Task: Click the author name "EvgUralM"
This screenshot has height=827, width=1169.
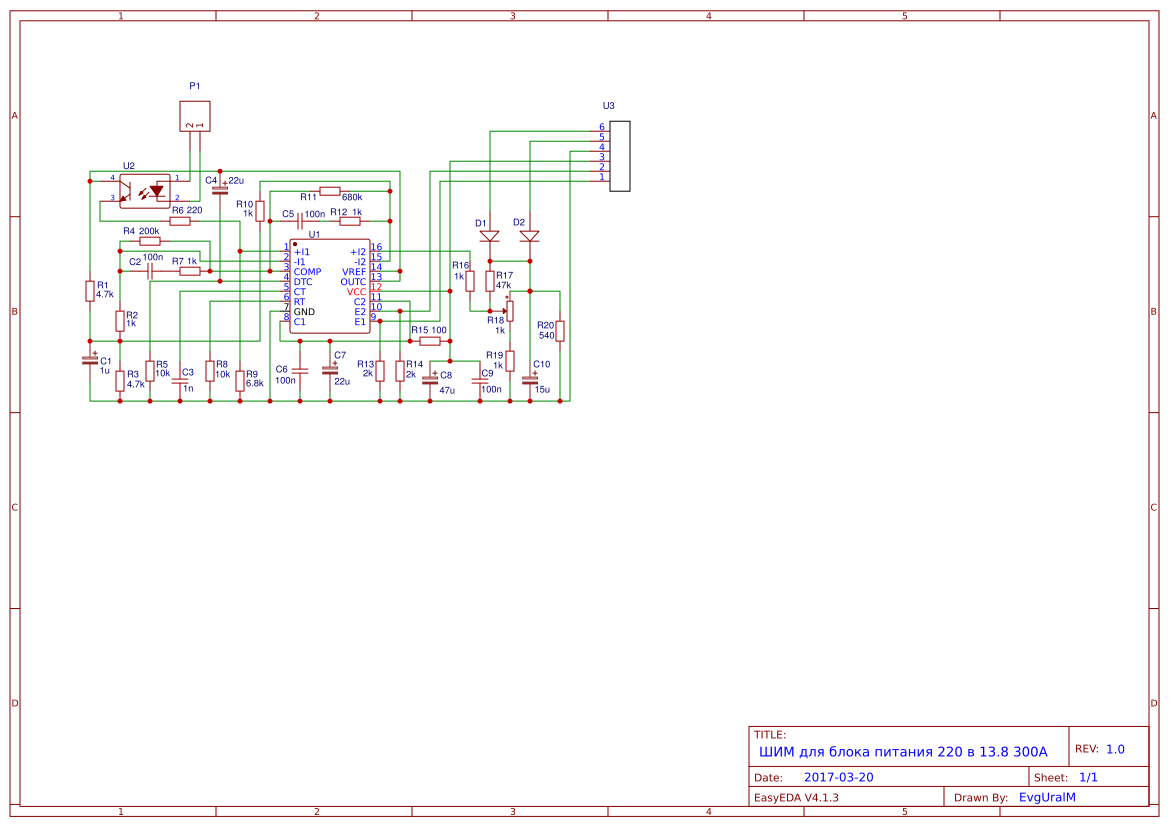Action: 1047,797
